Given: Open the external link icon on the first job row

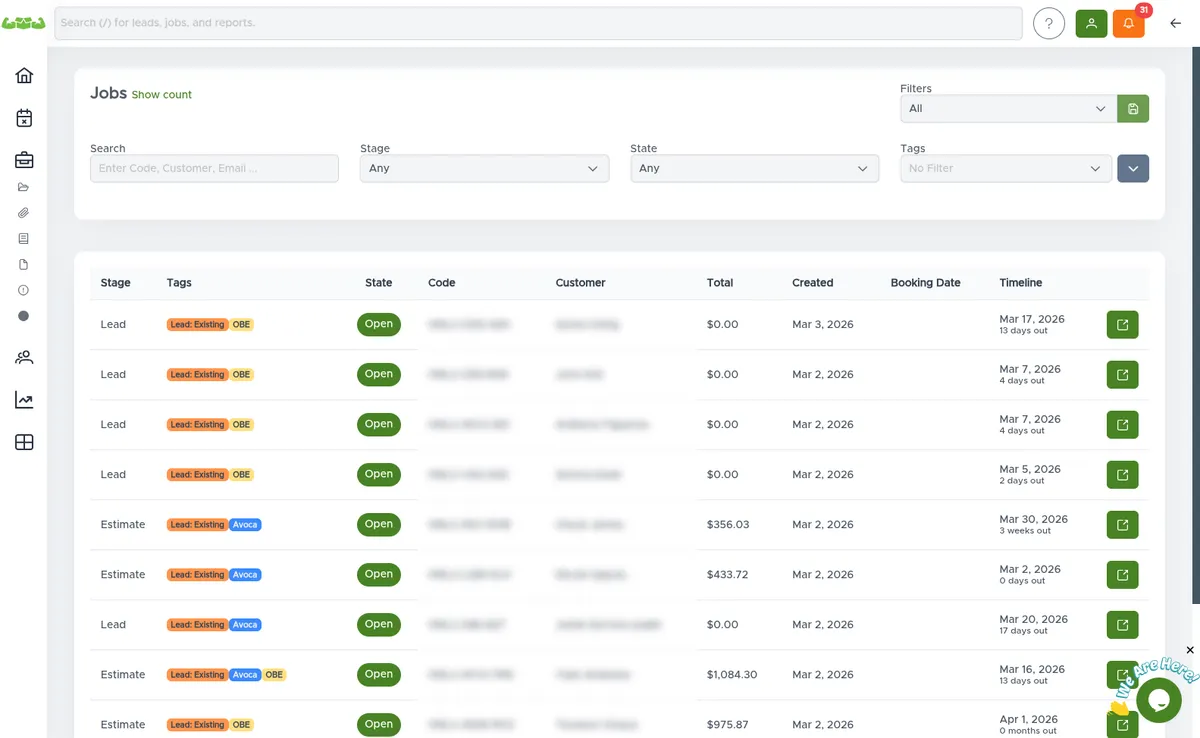Looking at the screenshot, I should click(1121, 324).
